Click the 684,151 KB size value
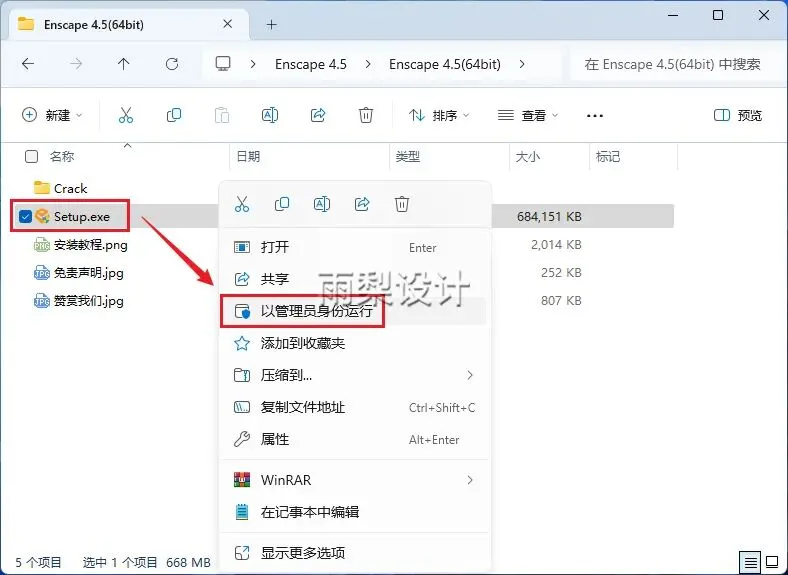Viewport: 788px width, 575px height. 549,217
